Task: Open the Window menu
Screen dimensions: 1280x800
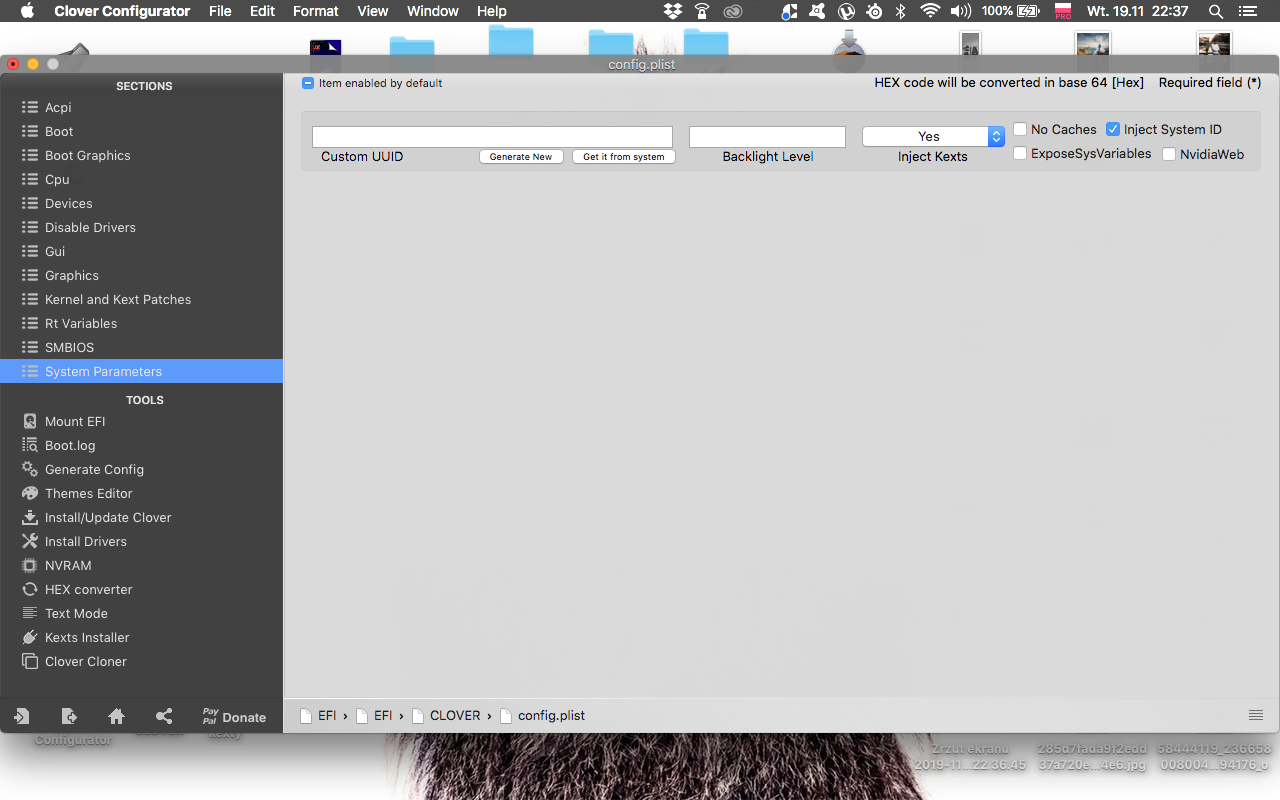Action: (x=433, y=11)
